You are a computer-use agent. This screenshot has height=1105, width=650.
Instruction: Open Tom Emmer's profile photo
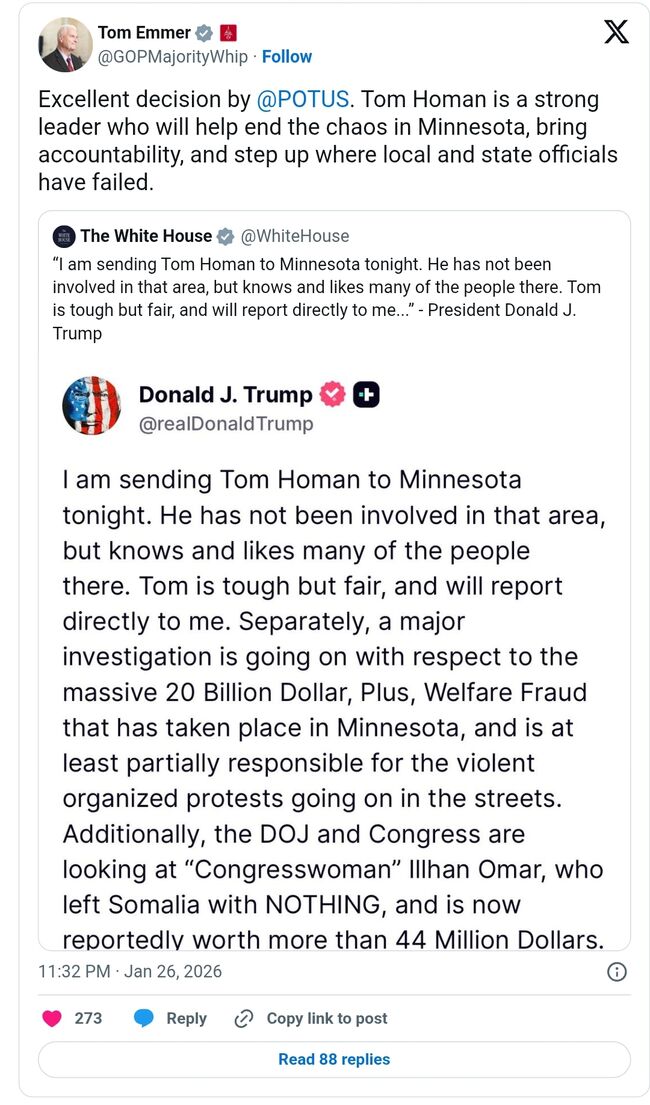pos(66,45)
